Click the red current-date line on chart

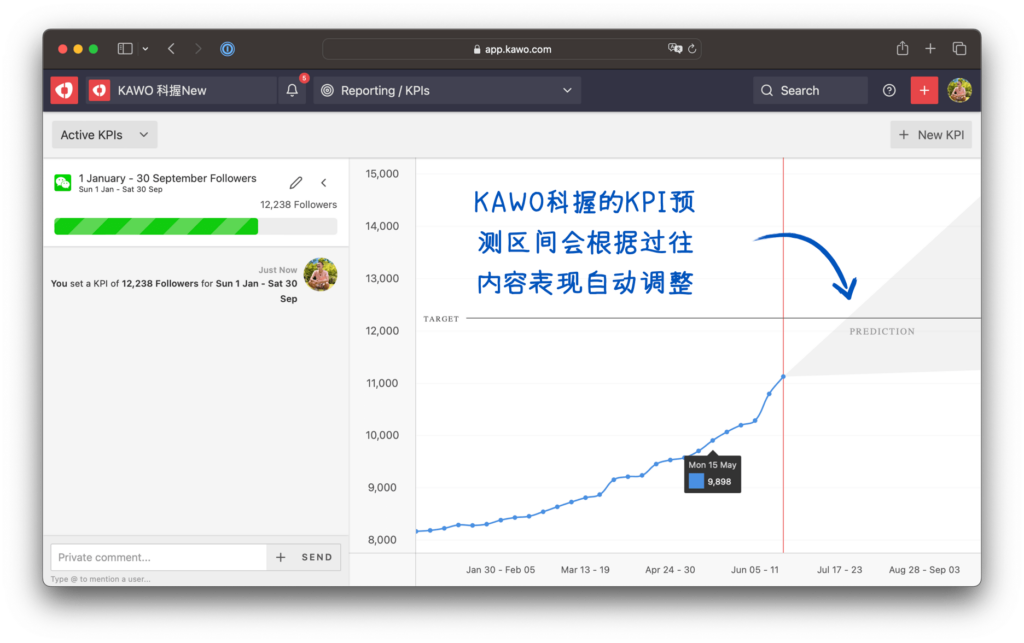pyautogui.click(x=784, y=356)
